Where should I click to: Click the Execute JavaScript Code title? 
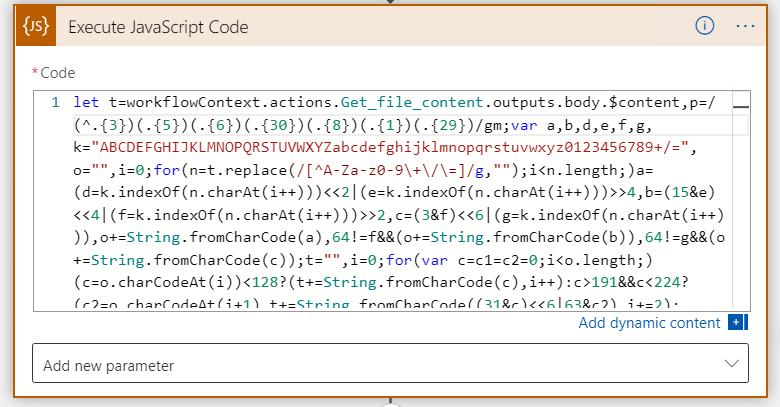[158, 27]
